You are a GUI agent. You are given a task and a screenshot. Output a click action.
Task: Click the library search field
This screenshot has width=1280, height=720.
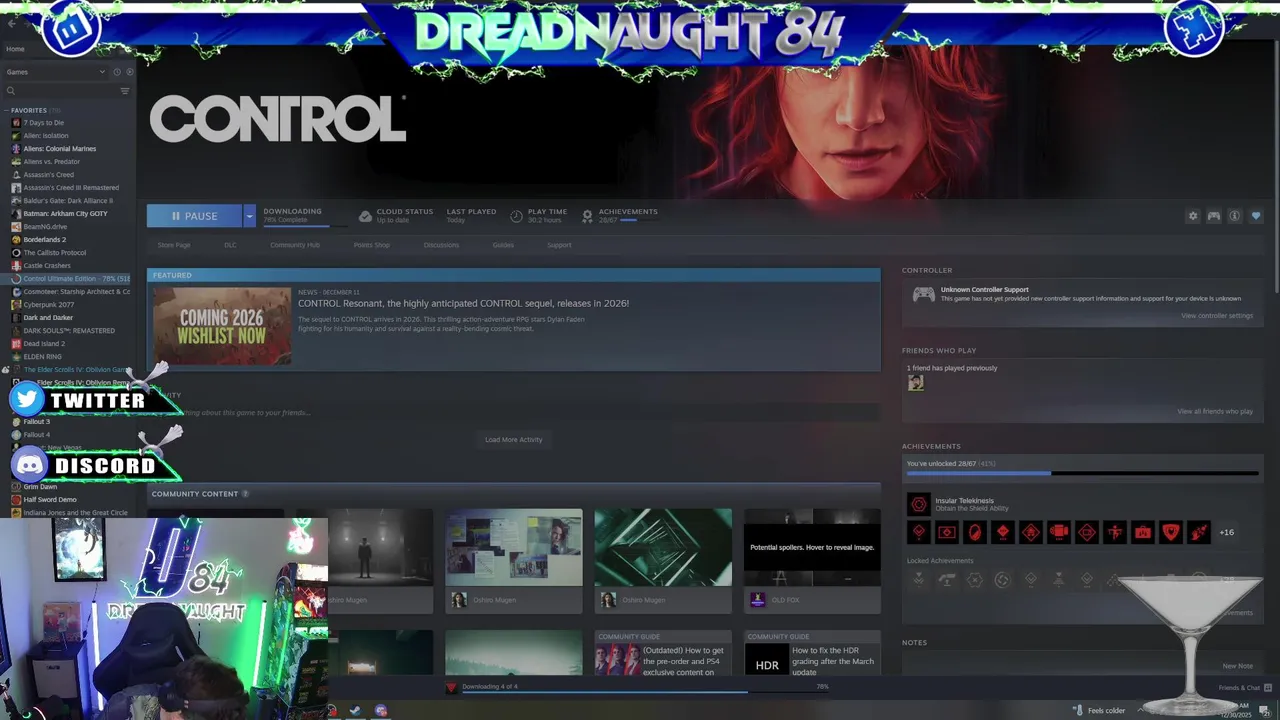pyautogui.click(x=60, y=91)
